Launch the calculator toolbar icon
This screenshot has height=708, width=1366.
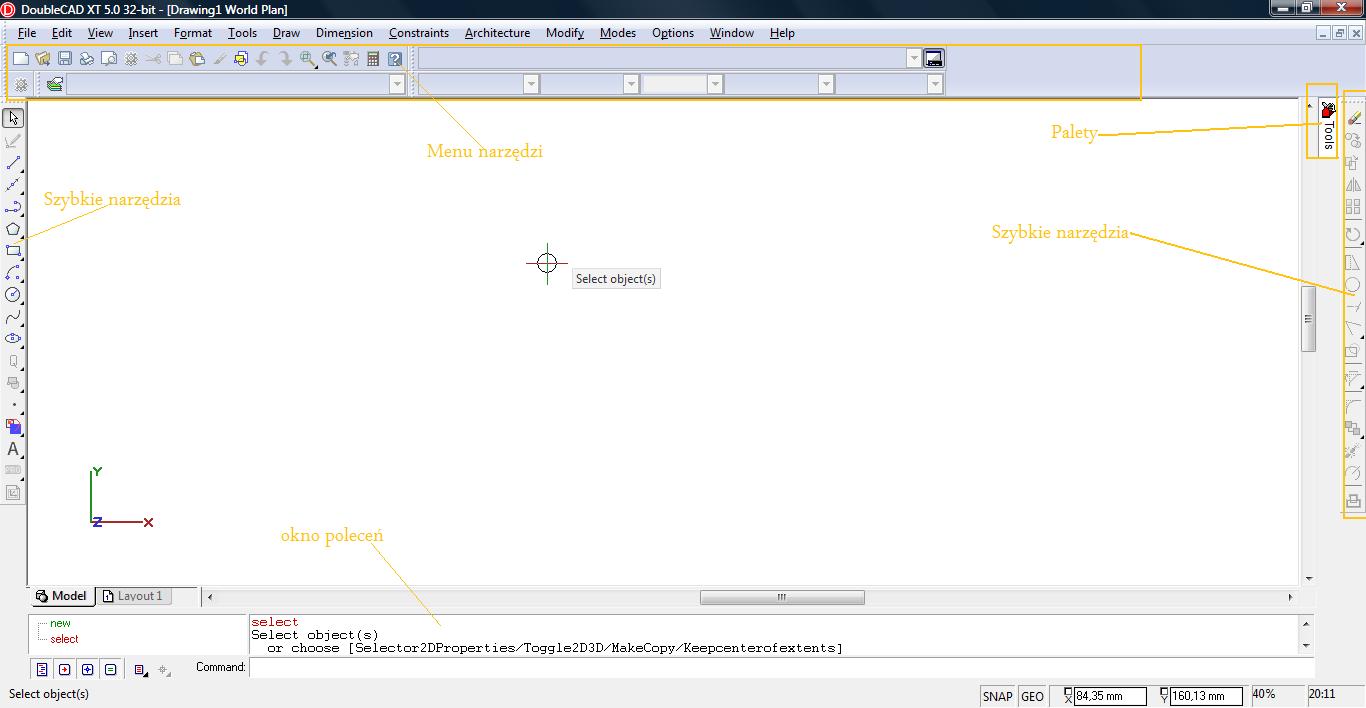(x=373, y=59)
